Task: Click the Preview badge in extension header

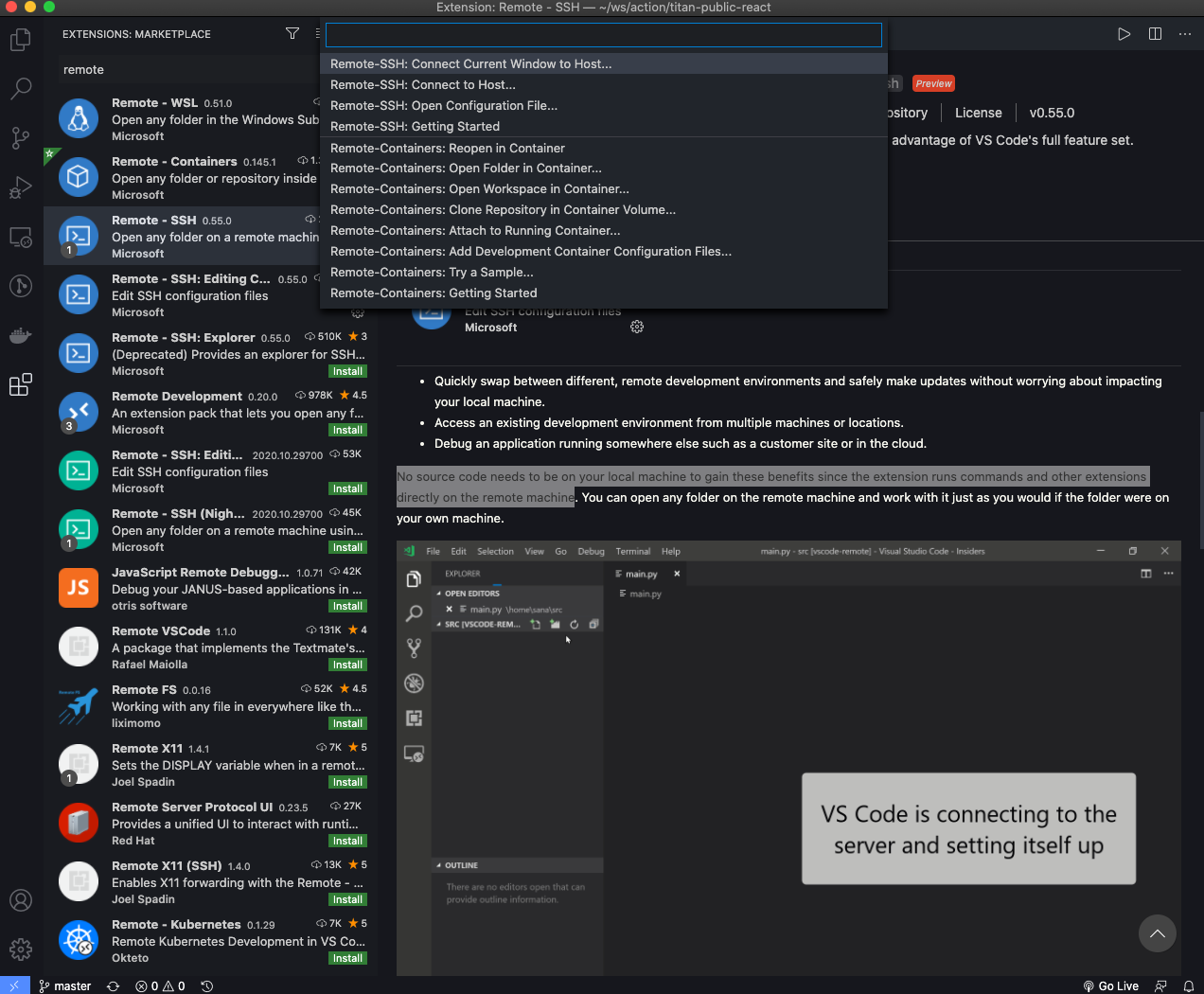Action: [x=933, y=83]
